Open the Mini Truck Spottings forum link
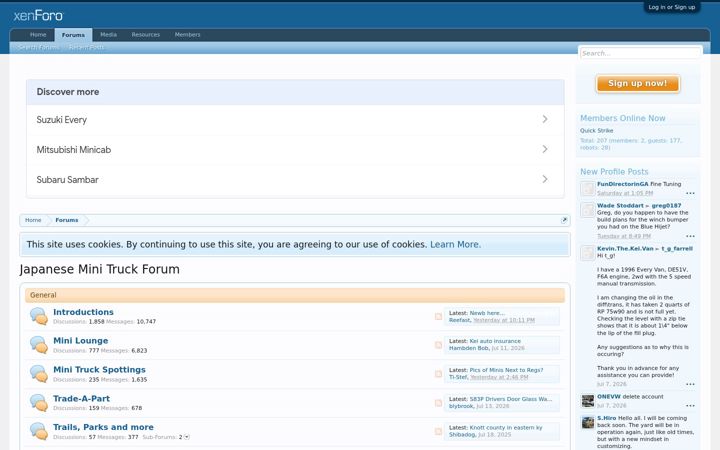720x450 pixels. [x=99, y=370]
